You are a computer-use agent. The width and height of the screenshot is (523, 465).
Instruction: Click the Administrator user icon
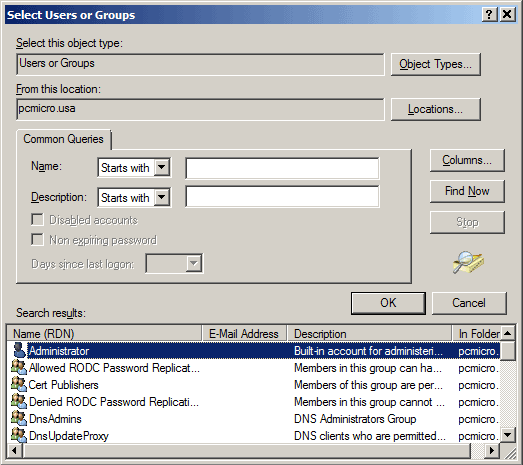tap(19, 351)
